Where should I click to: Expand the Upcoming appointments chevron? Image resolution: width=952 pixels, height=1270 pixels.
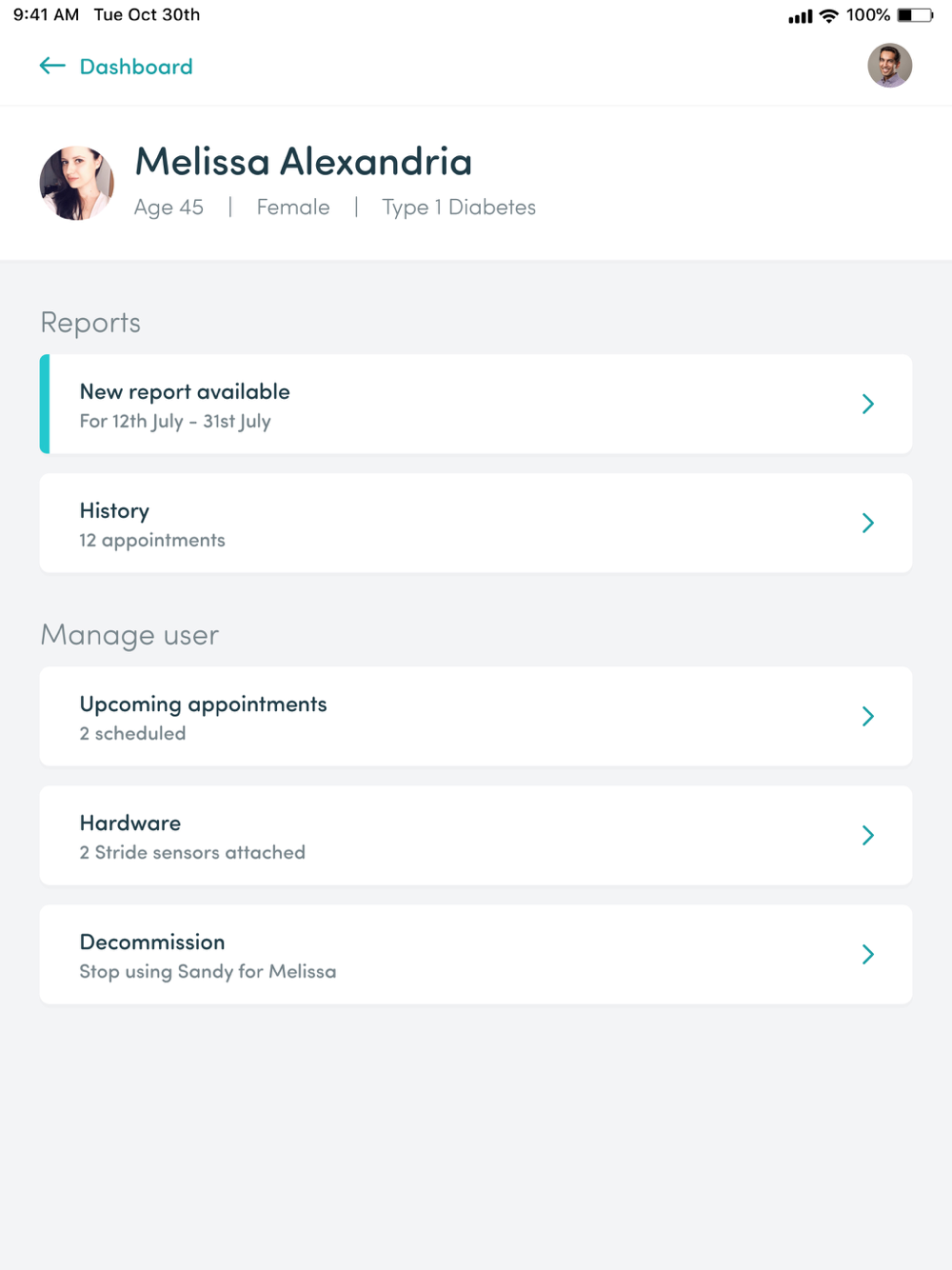click(867, 716)
